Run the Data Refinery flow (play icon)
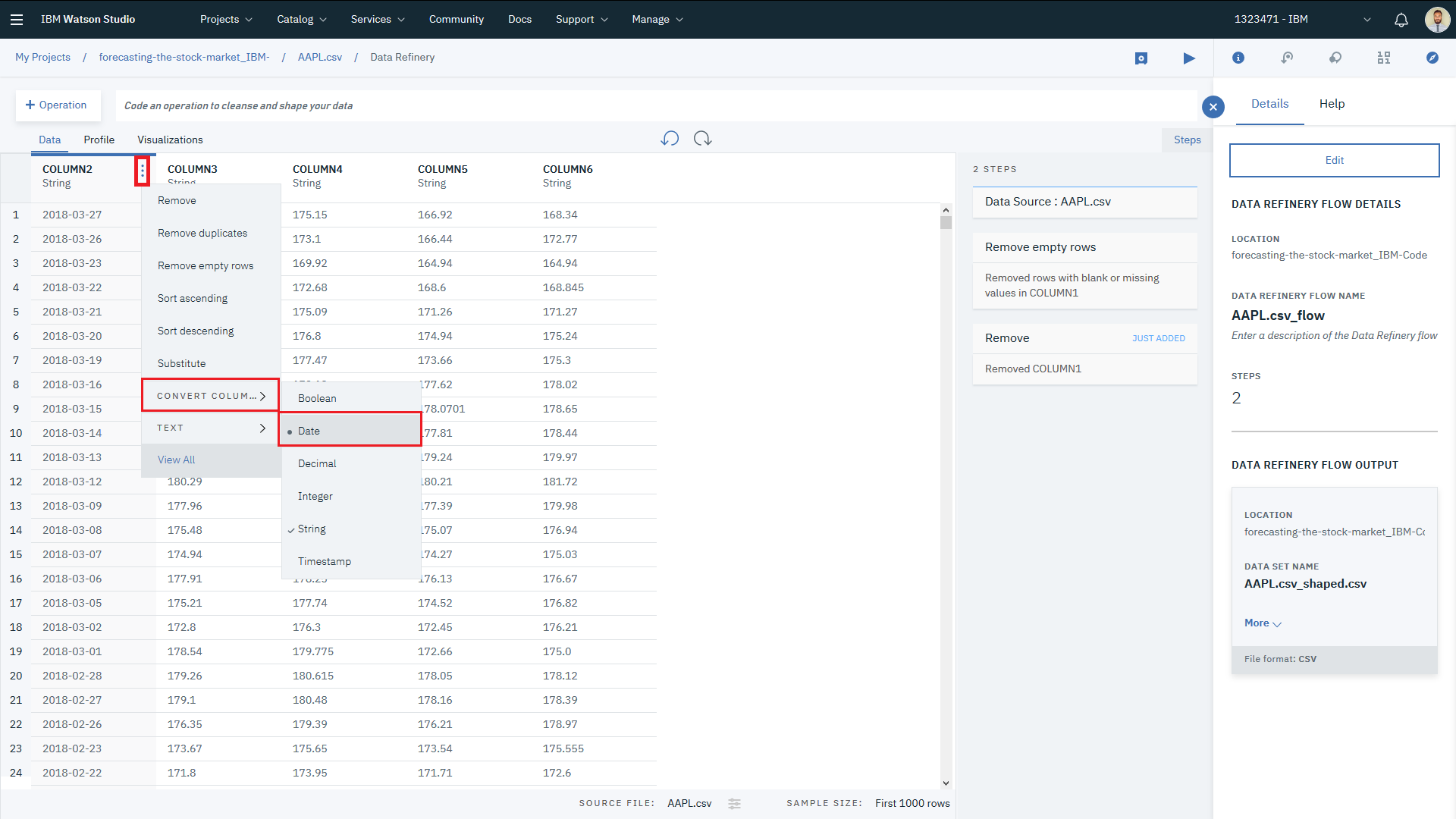The image size is (1456, 819). click(1188, 58)
